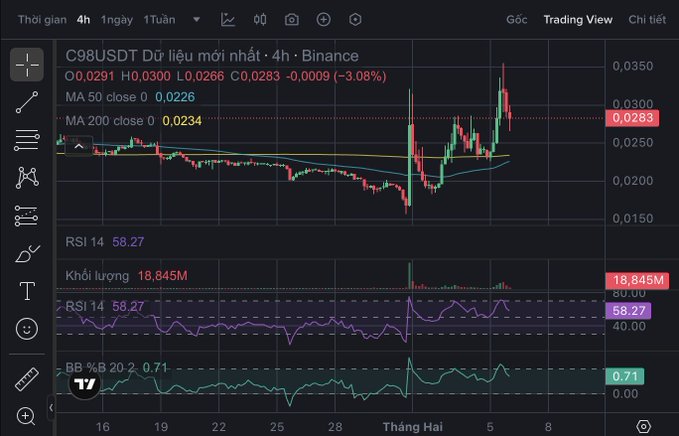Open the Fibonacci retracement tool
This screenshot has width=679, height=436.
pyautogui.click(x=27, y=139)
